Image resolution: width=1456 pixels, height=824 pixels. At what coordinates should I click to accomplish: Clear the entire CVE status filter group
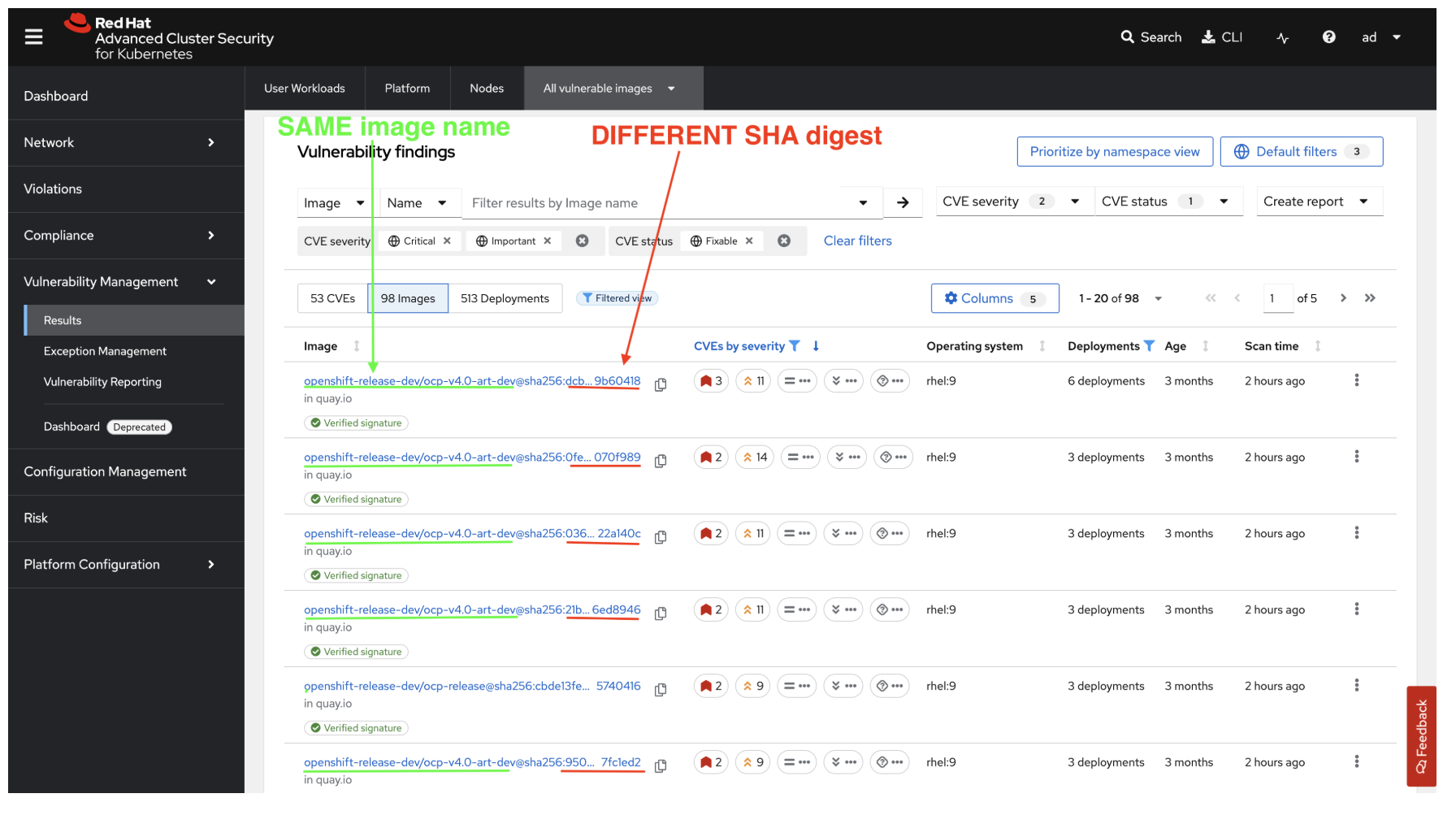click(784, 241)
